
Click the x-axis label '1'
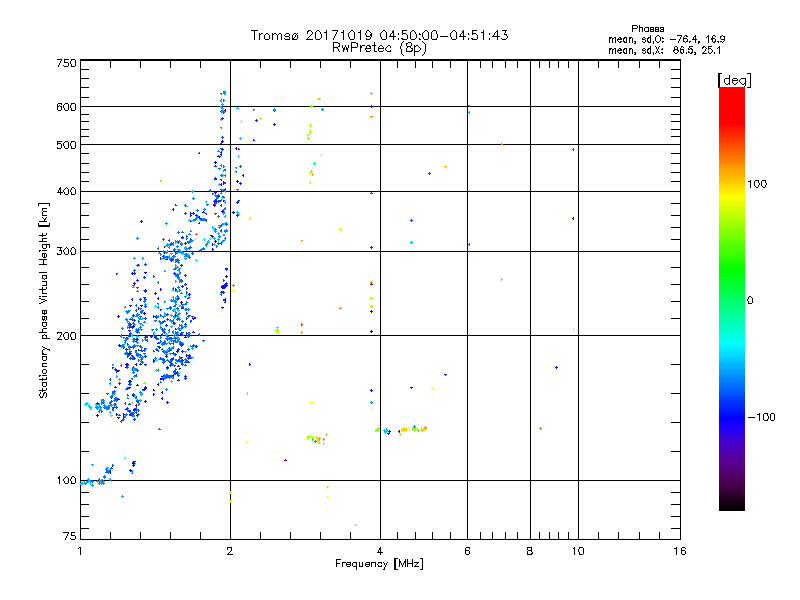click(x=80, y=551)
